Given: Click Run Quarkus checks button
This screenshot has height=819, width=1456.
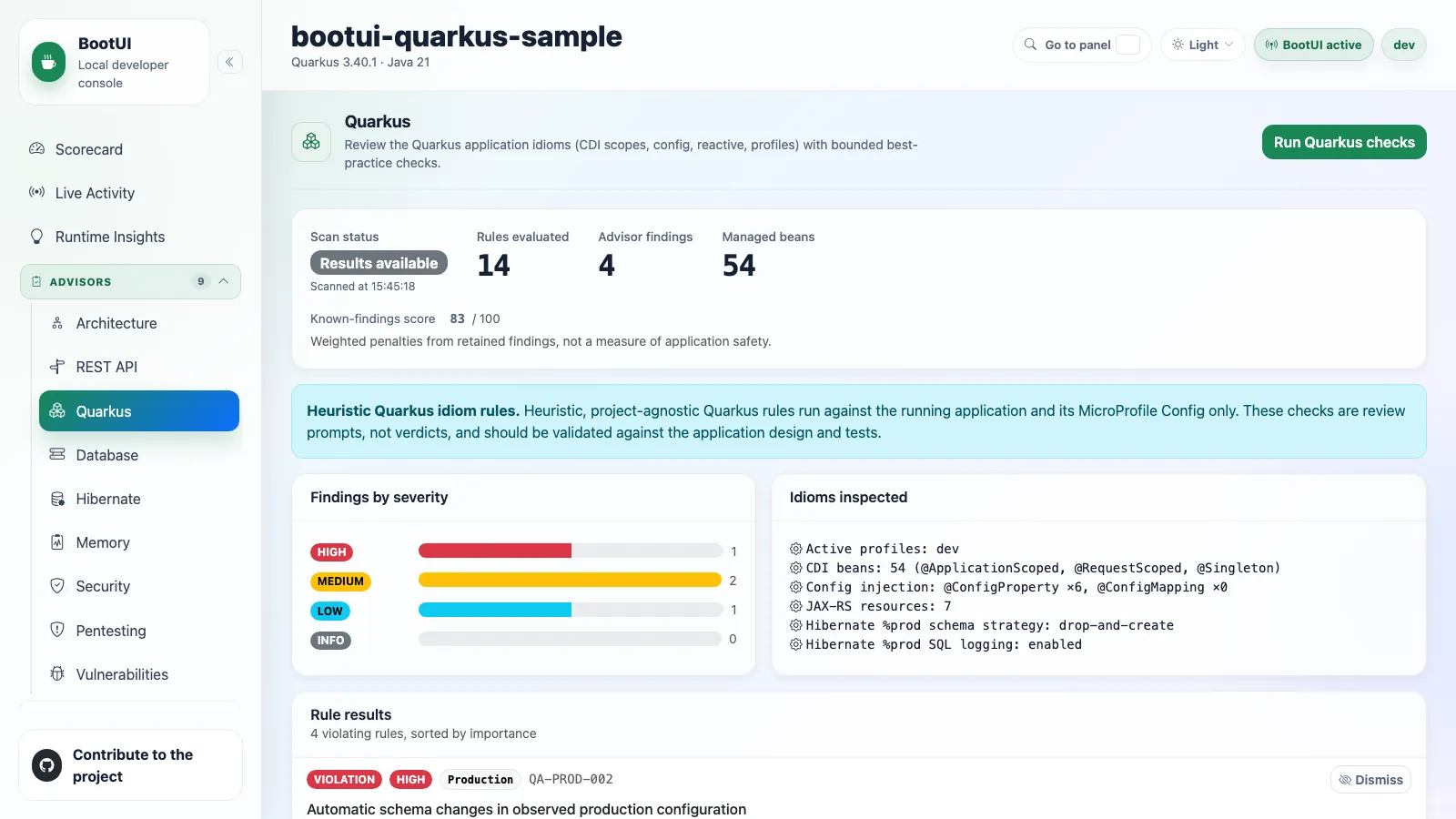Looking at the screenshot, I should pos(1344,142).
